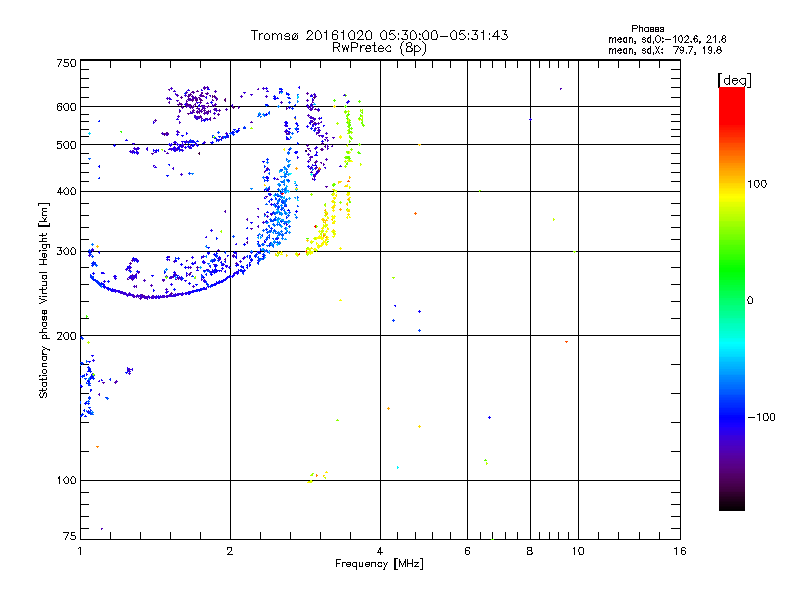Click the '[deg]' unit label above color bar
The image size is (800, 600).
click(734, 80)
